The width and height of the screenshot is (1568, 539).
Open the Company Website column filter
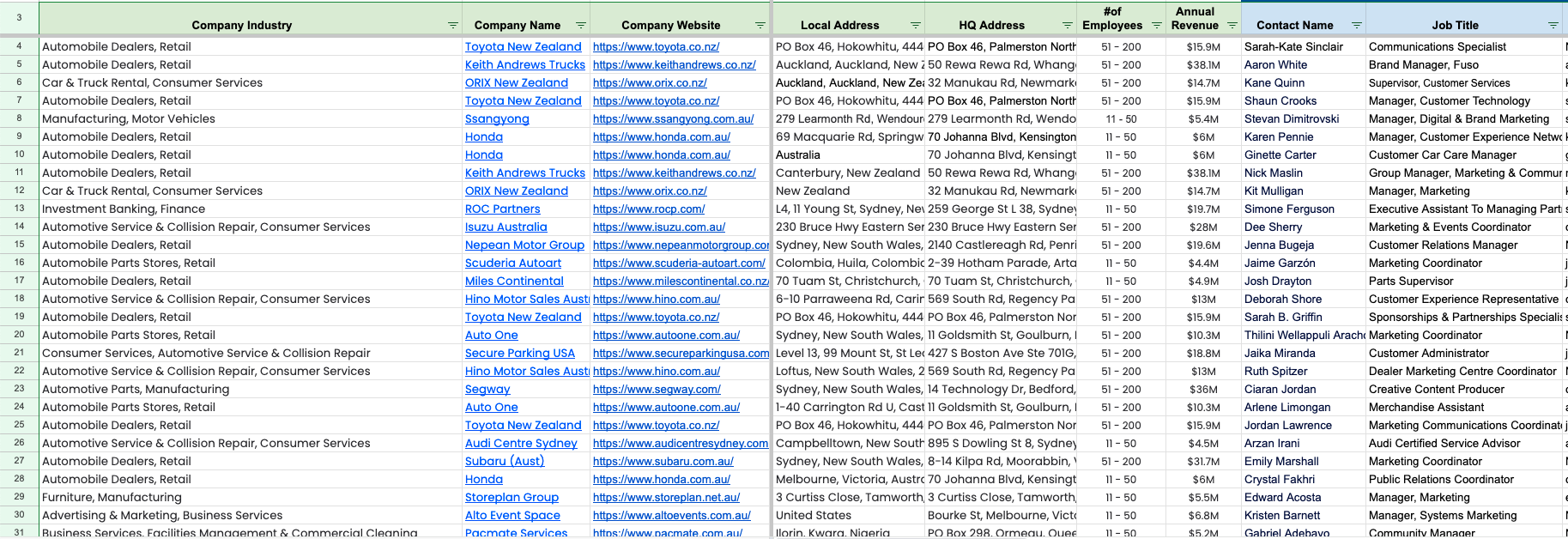pyautogui.click(x=760, y=26)
